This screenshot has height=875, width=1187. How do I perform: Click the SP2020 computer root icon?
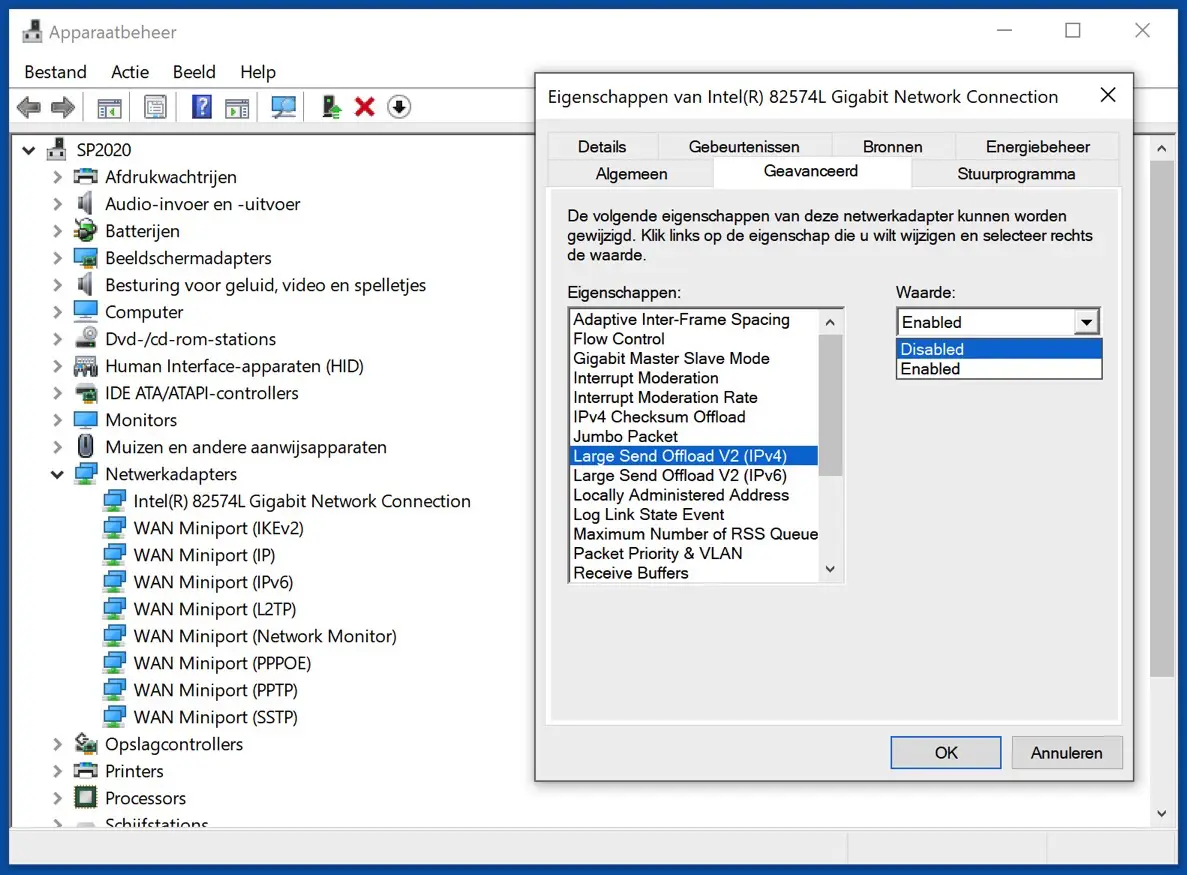click(57, 149)
